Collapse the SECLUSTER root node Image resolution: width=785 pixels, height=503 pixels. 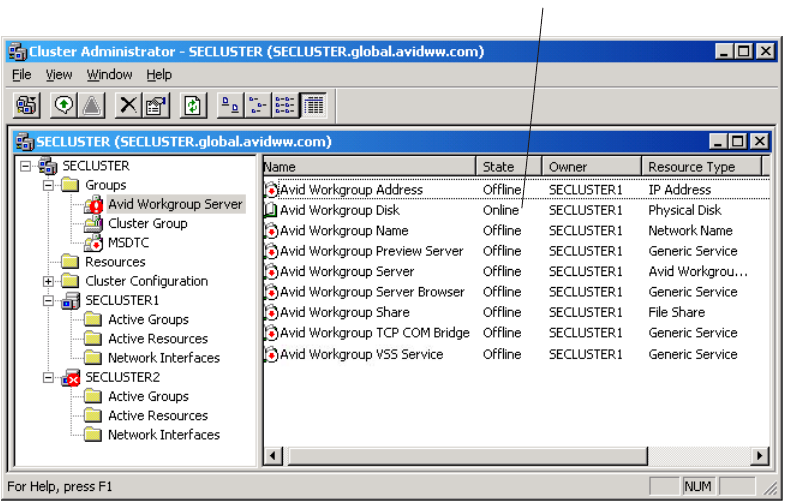pyautogui.click(x=25, y=166)
